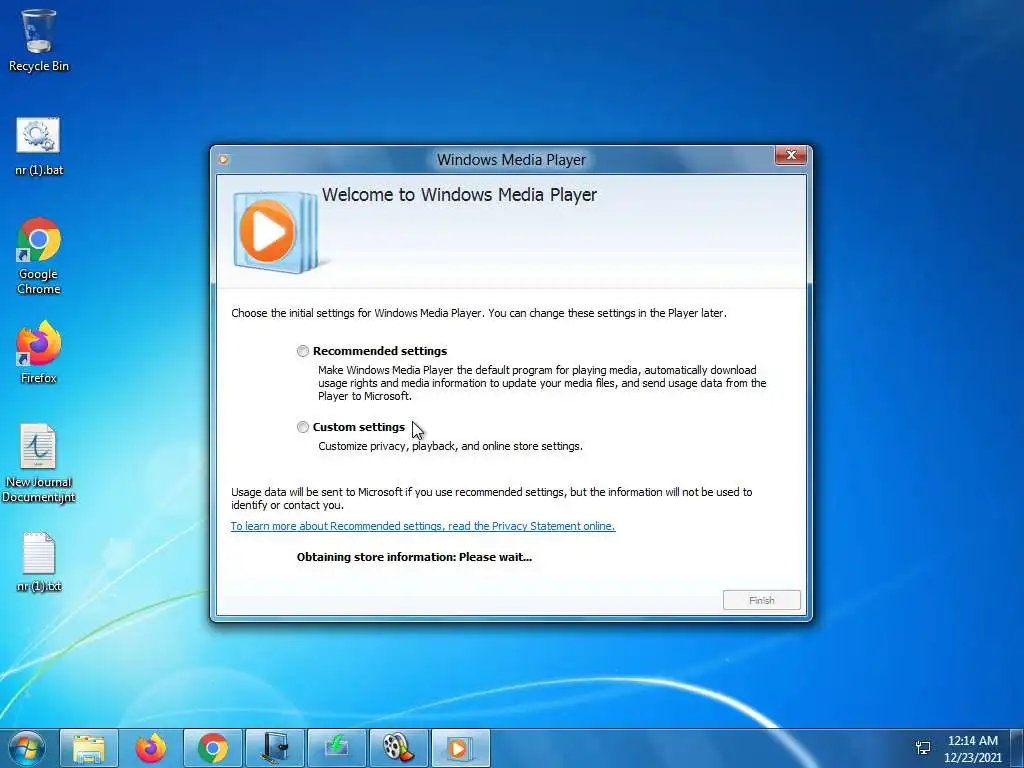Click the green arrow taskbar program icon
This screenshot has height=768, width=1024.
coord(337,748)
